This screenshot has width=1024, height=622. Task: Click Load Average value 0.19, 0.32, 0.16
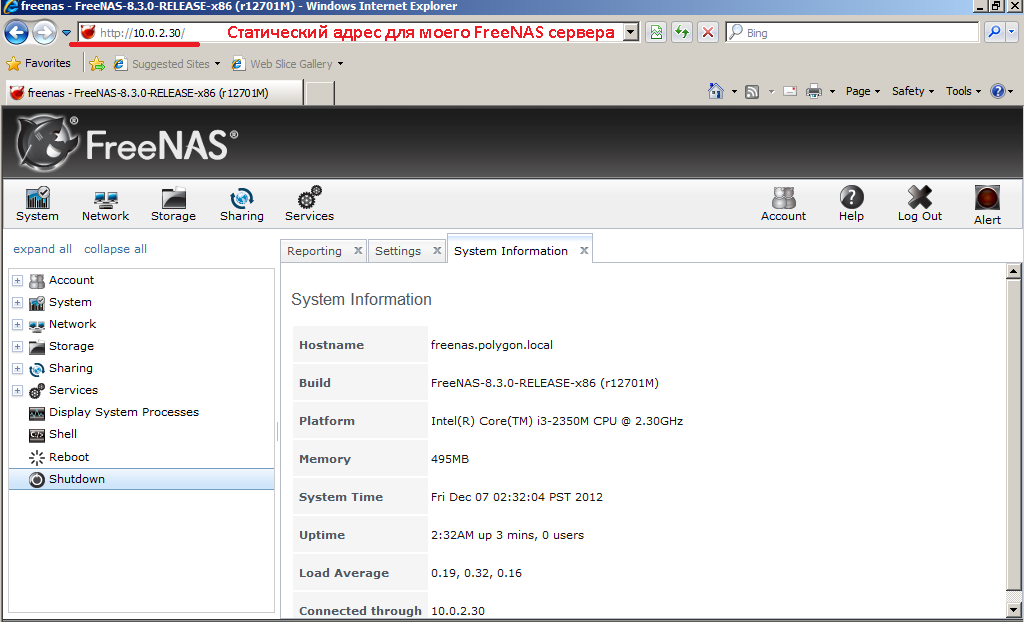pyautogui.click(x=476, y=573)
